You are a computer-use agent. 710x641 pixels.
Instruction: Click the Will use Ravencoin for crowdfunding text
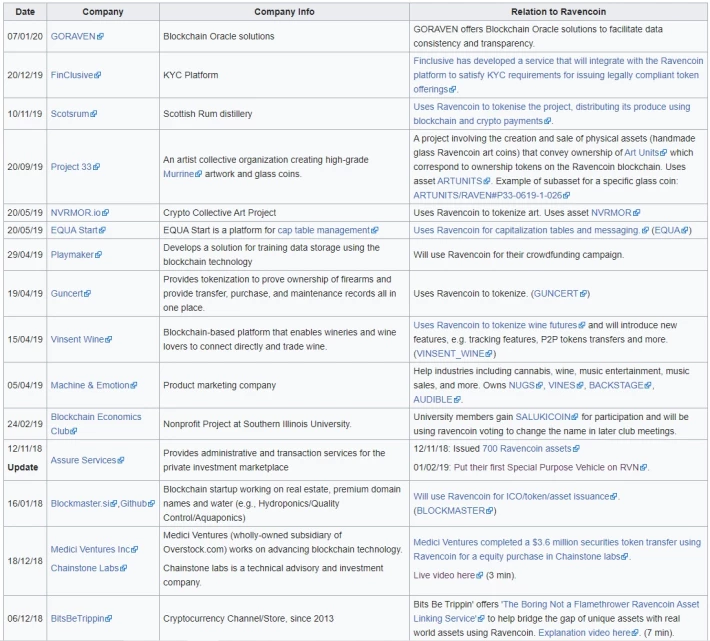pos(518,254)
